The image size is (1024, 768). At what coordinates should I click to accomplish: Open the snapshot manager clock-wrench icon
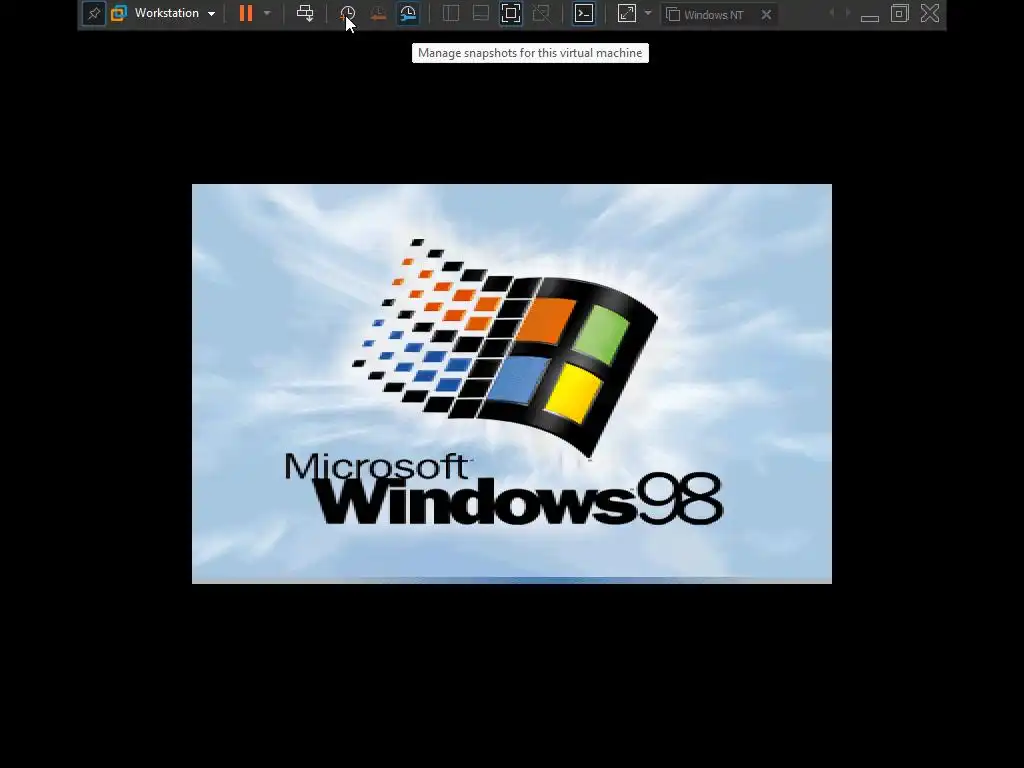(408, 13)
